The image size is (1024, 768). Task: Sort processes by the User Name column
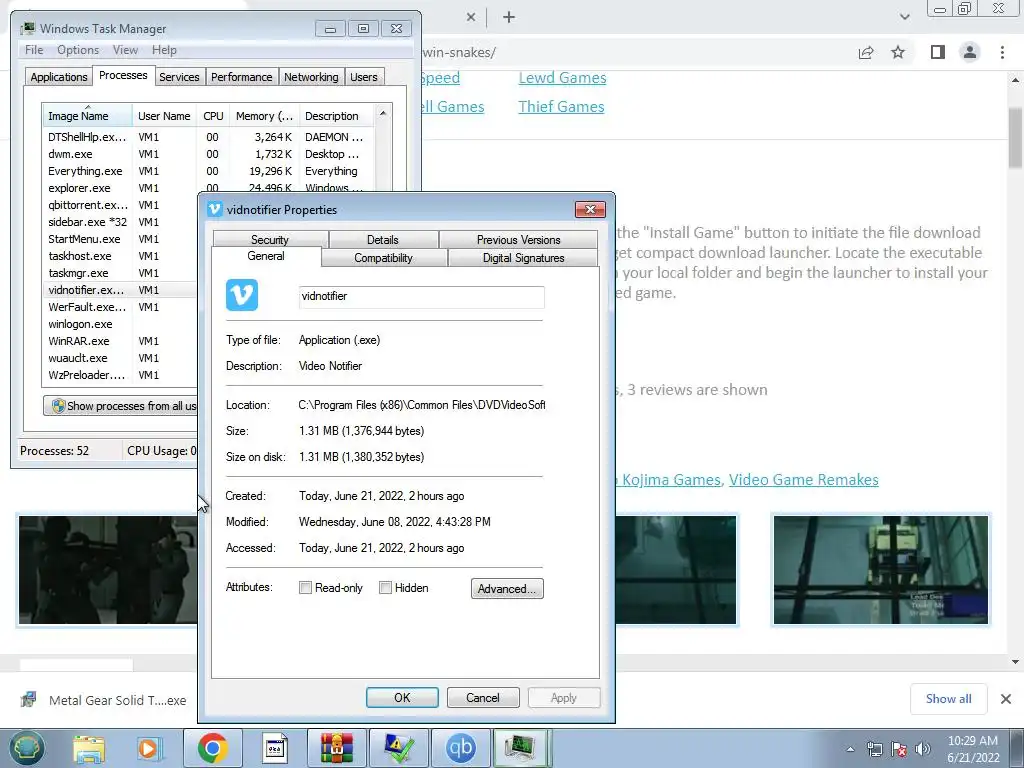[164, 116]
